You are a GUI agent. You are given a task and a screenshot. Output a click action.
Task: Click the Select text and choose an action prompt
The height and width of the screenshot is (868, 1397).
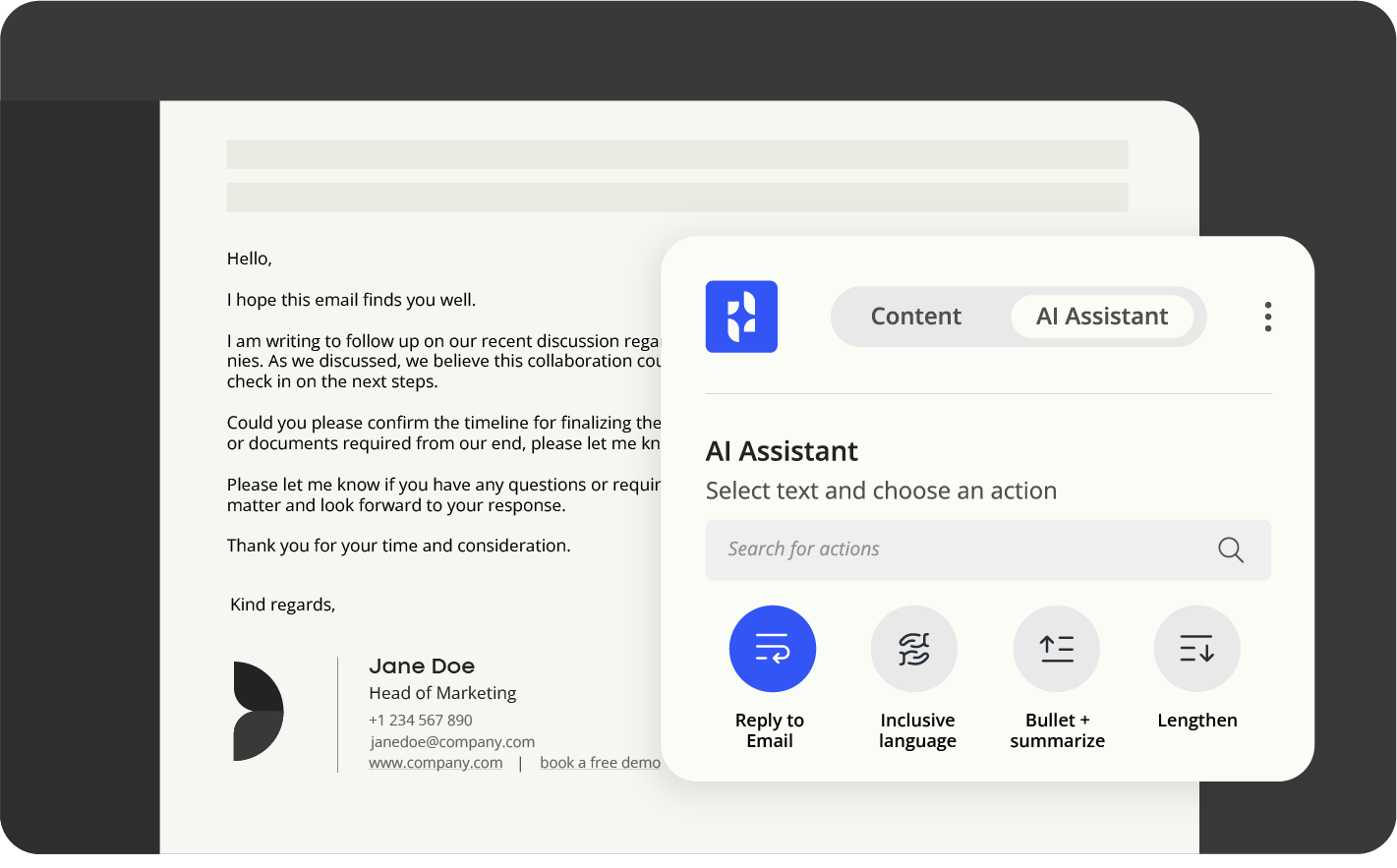click(x=882, y=490)
